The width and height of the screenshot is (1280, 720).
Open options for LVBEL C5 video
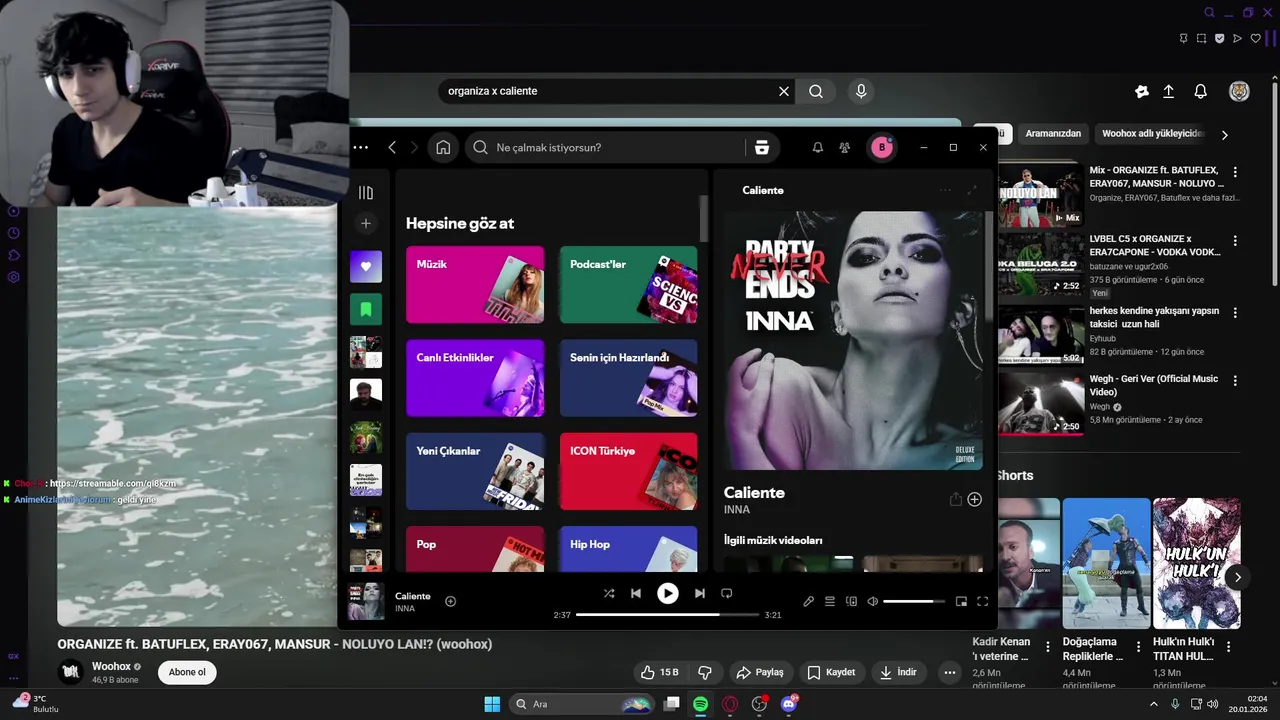[1235, 241]
